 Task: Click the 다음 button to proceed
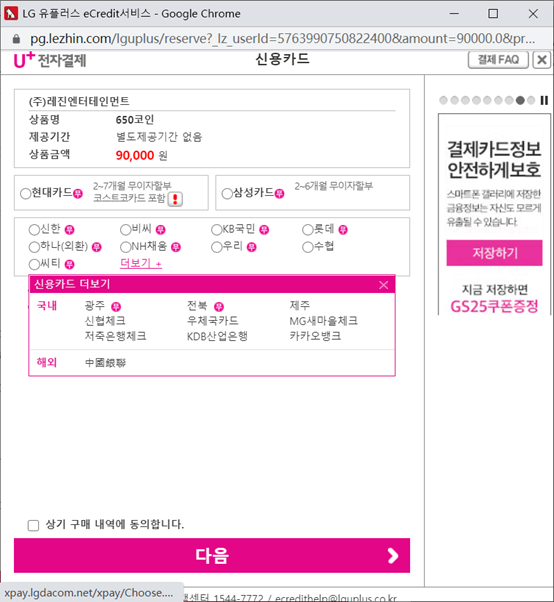pos(212,556)
